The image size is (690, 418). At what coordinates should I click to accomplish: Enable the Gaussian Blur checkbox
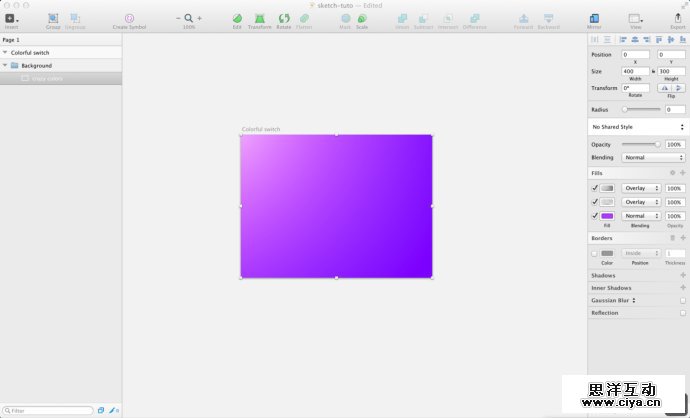click(x=682, y=300)
